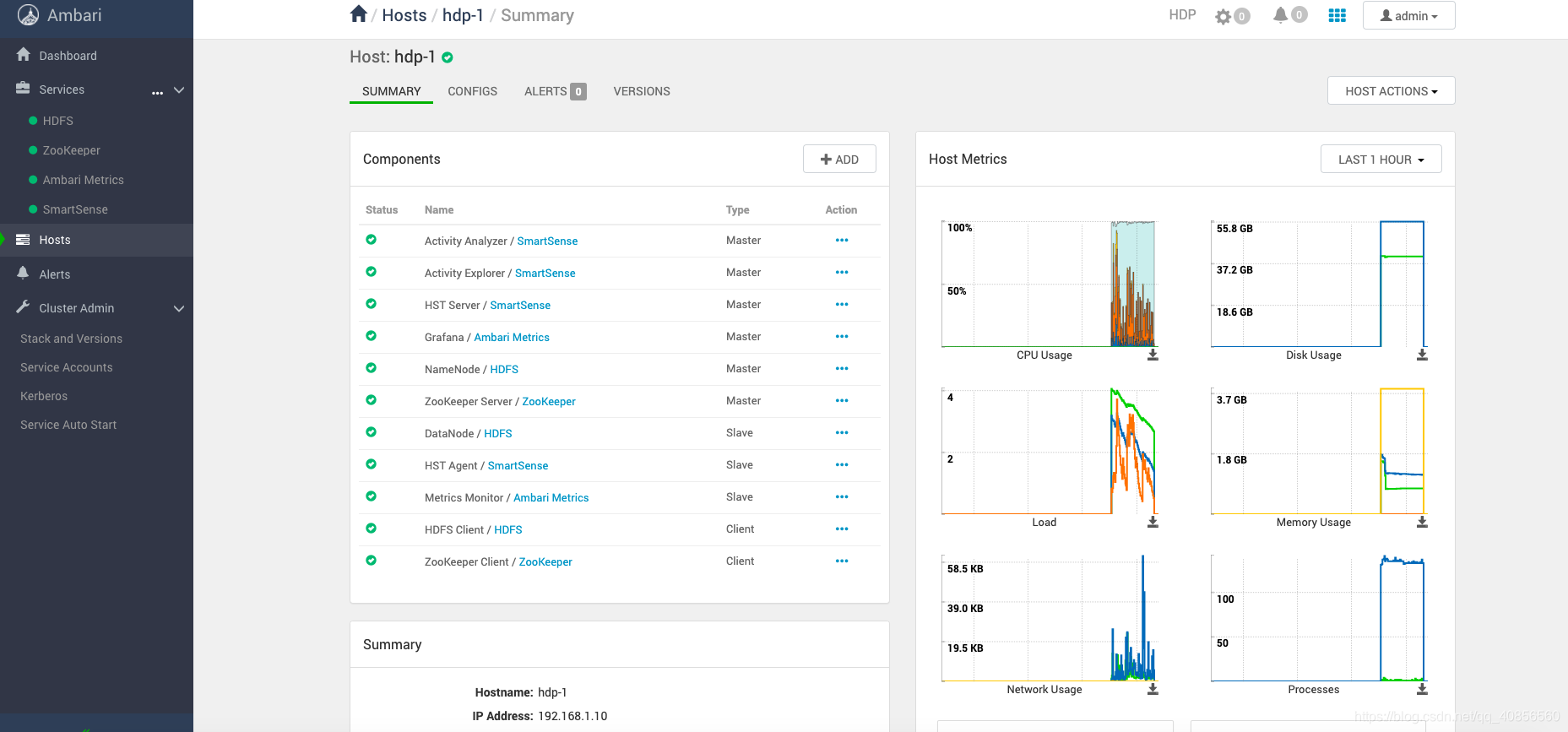Open the admin user dropdown
1568x732 pixels.
(1408, 16)
